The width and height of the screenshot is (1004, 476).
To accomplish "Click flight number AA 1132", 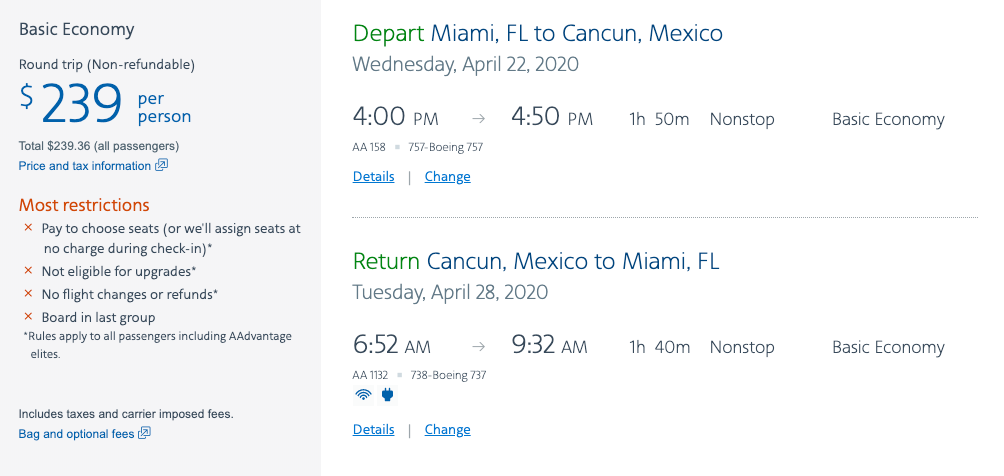I will click(x=372, y=375).
